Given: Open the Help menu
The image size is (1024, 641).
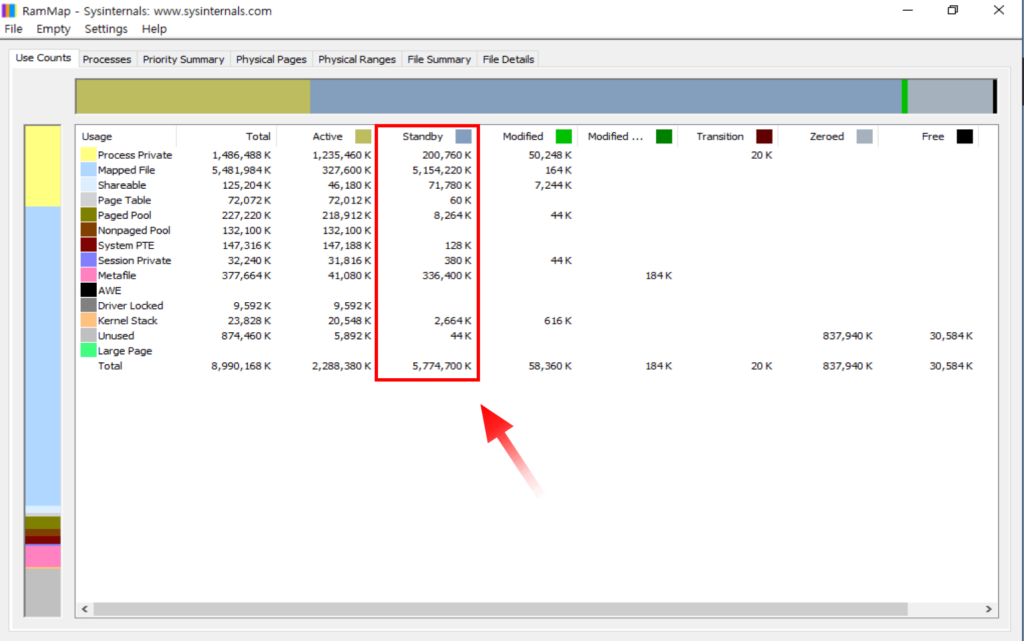Looking at the screenshot, I should (x=154, y=29).
